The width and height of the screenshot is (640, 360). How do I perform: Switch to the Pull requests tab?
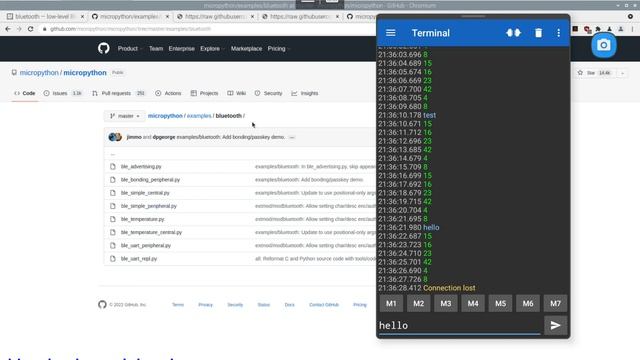pyautogui.click(x=118, y=93)
